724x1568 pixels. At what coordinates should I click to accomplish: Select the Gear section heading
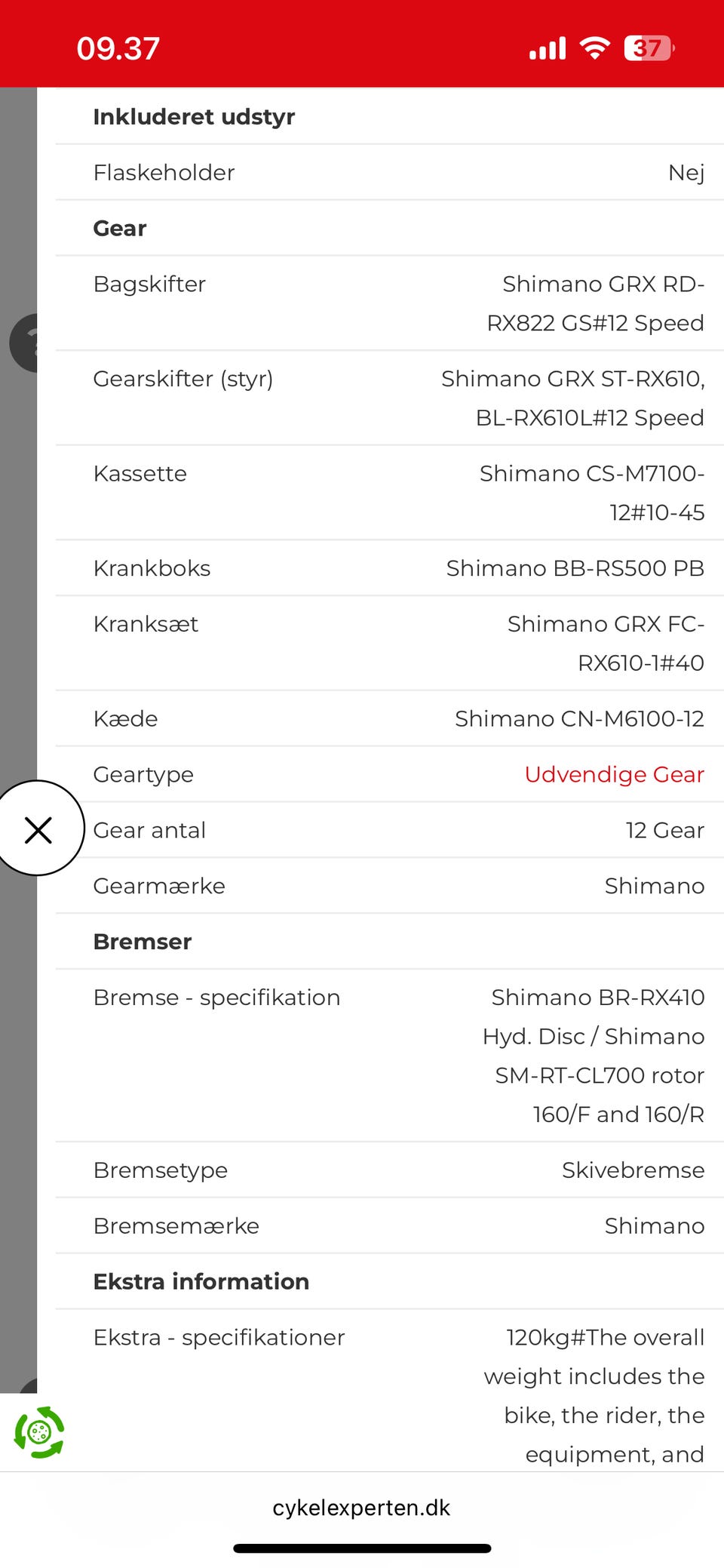[120, 229]
